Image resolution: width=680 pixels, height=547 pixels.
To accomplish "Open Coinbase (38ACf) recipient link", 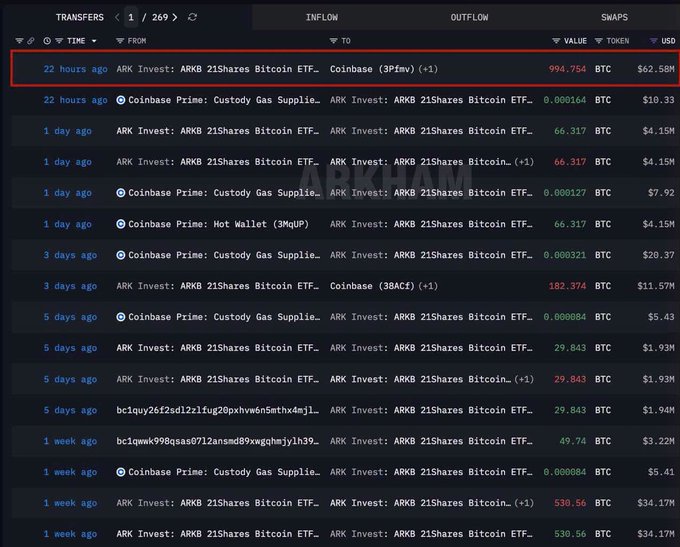I will coord(372,286).
